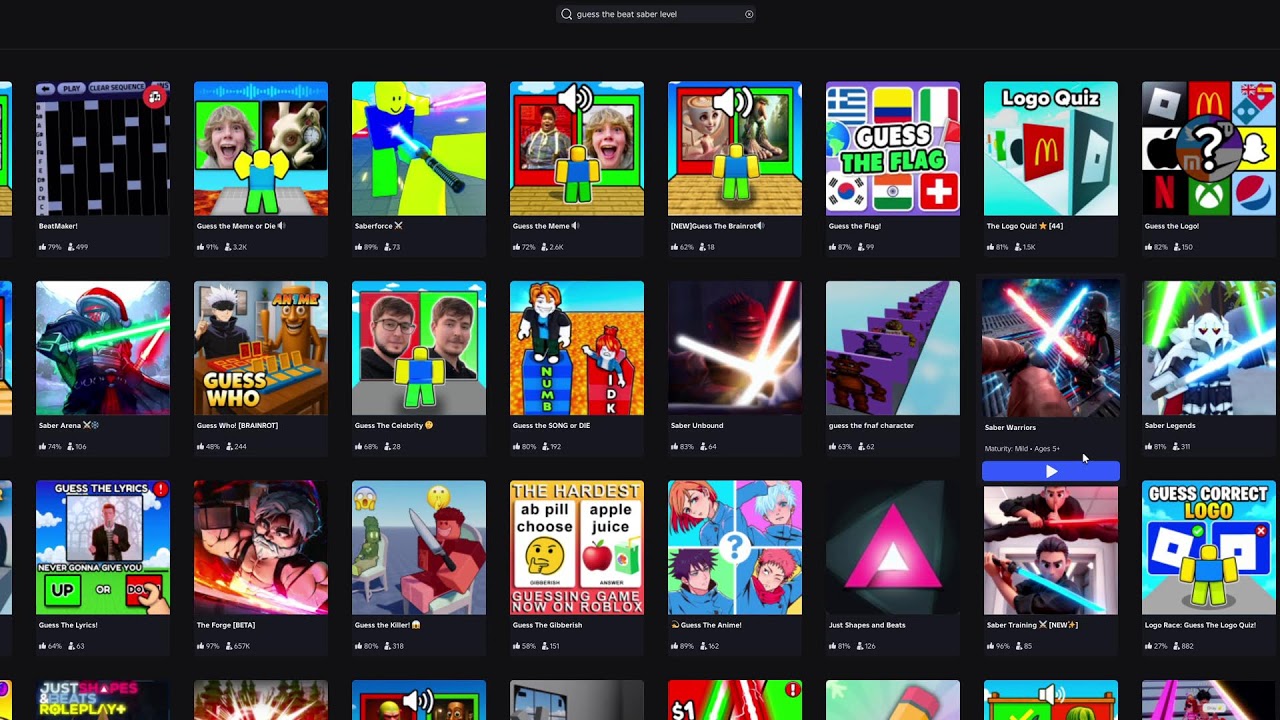Click "Maturity: Mild • Ages 5+" text
Image resolution: width=1280 pixels, height=720 pixels.
pos(1022,449)
